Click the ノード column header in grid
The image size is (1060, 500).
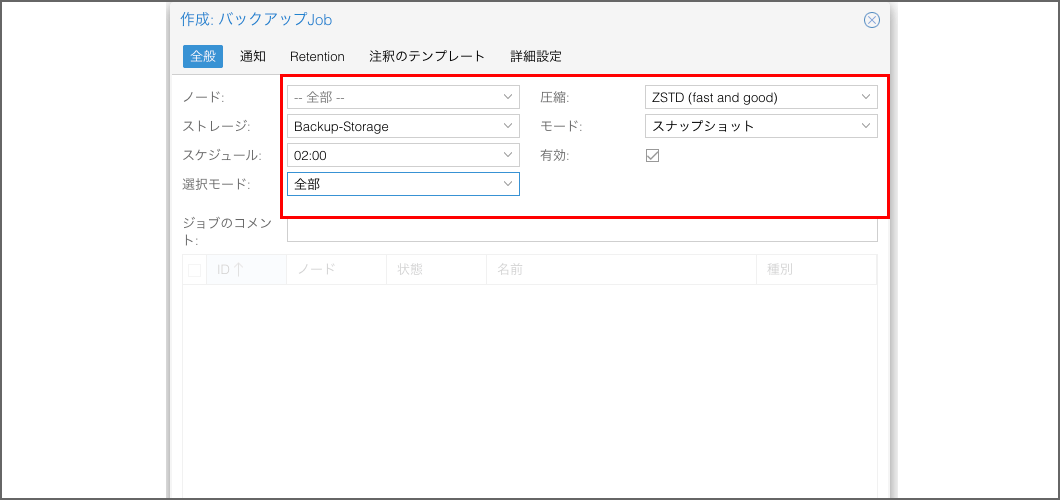335,270
